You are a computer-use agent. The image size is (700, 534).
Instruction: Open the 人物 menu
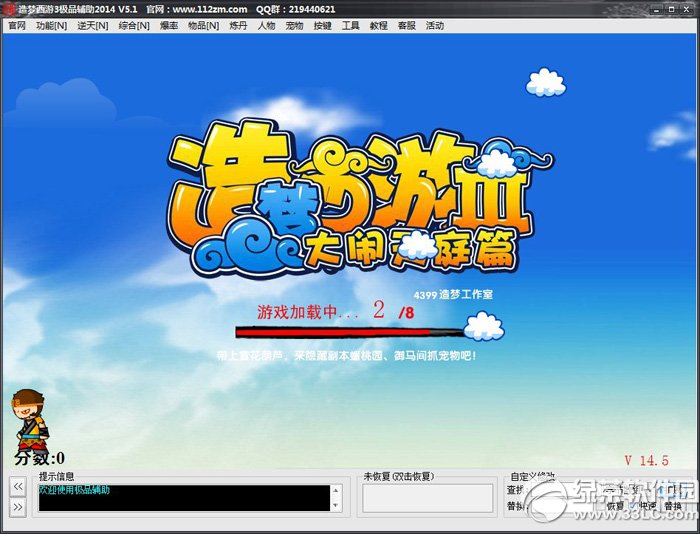(266, 26)
